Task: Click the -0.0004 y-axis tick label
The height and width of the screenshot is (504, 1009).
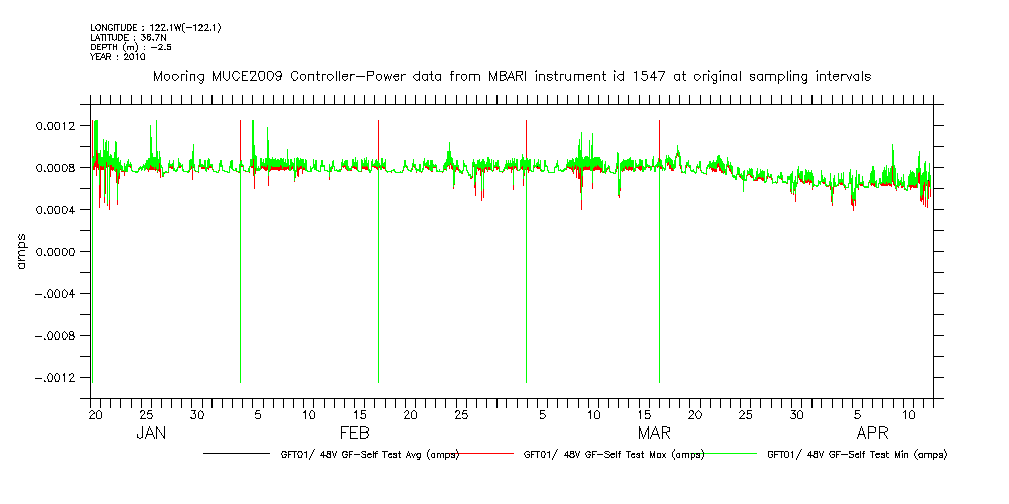Action: pyautogui.click(x=54, y=294)
